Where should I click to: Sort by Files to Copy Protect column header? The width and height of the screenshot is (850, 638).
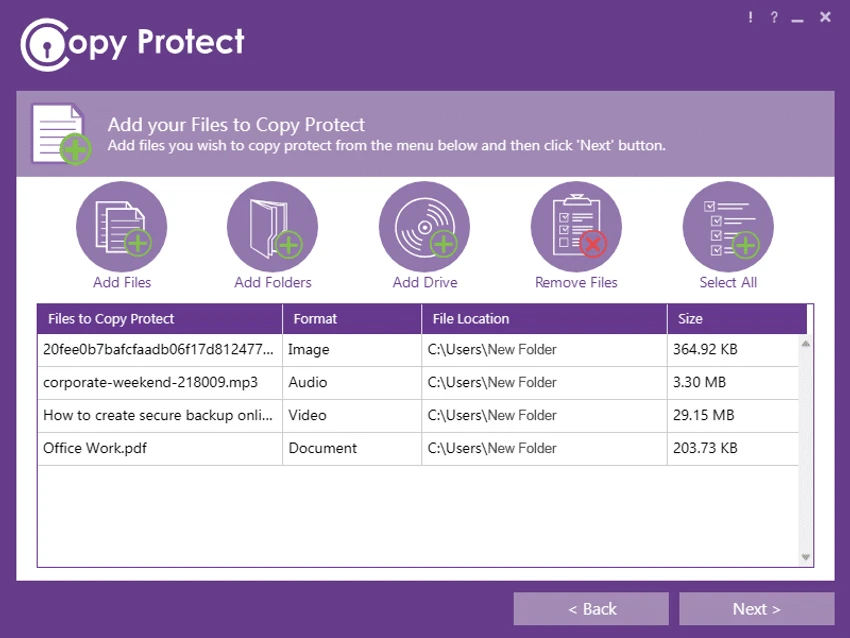point(160,319)
